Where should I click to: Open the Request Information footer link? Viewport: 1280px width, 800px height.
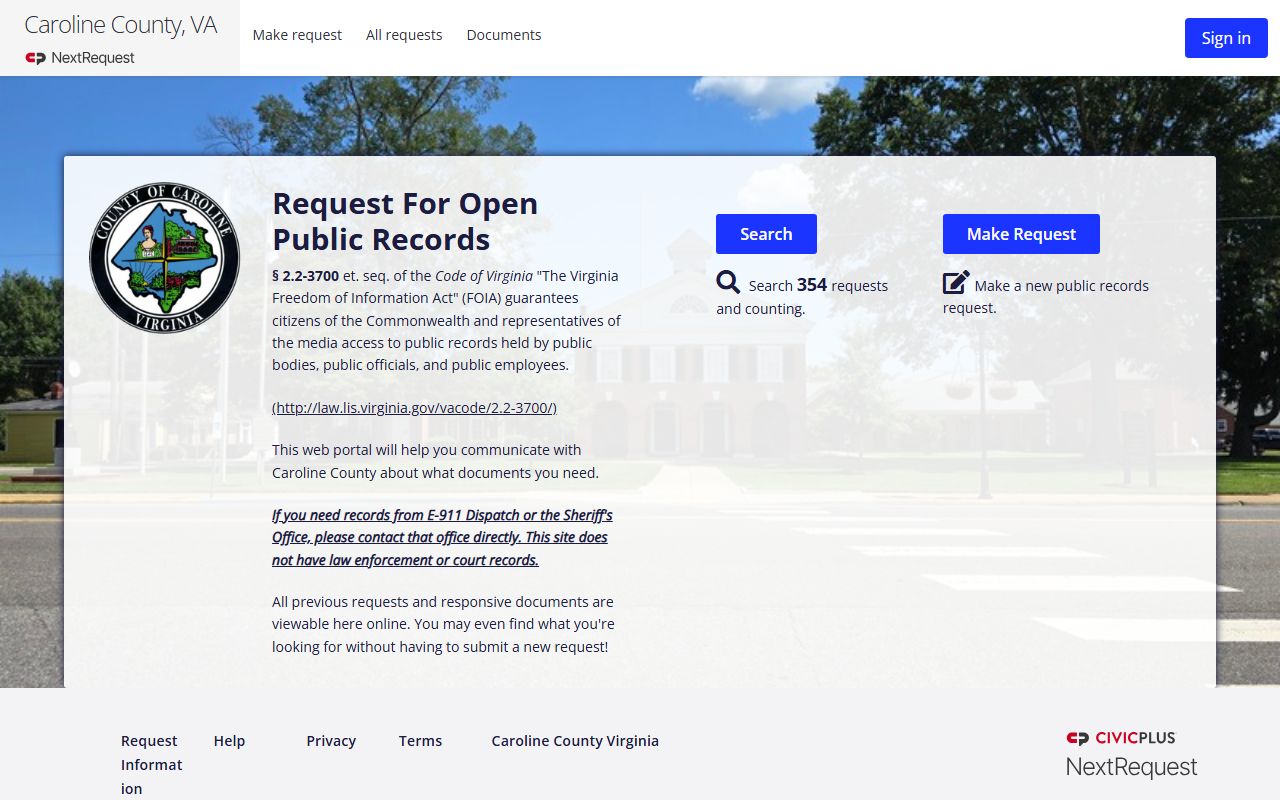click(x=152, y=765)
